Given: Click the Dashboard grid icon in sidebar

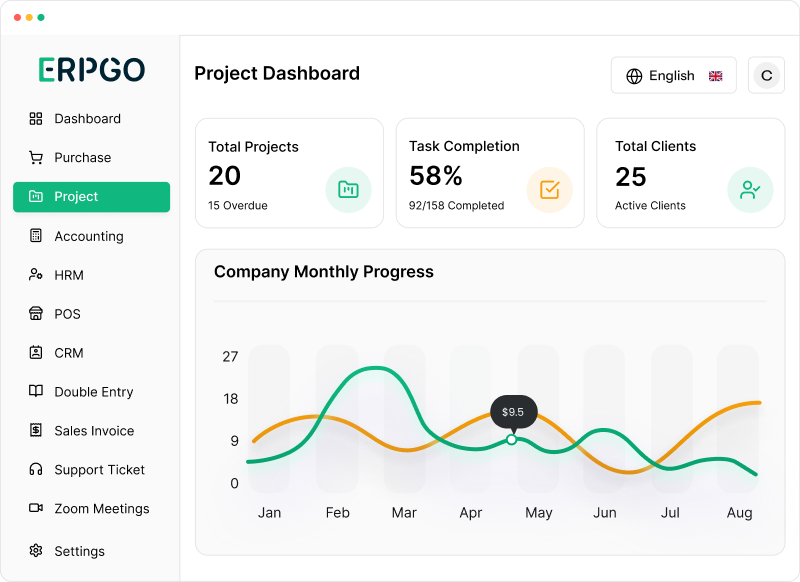Looking at the screenshot, I should click(36, 119).
